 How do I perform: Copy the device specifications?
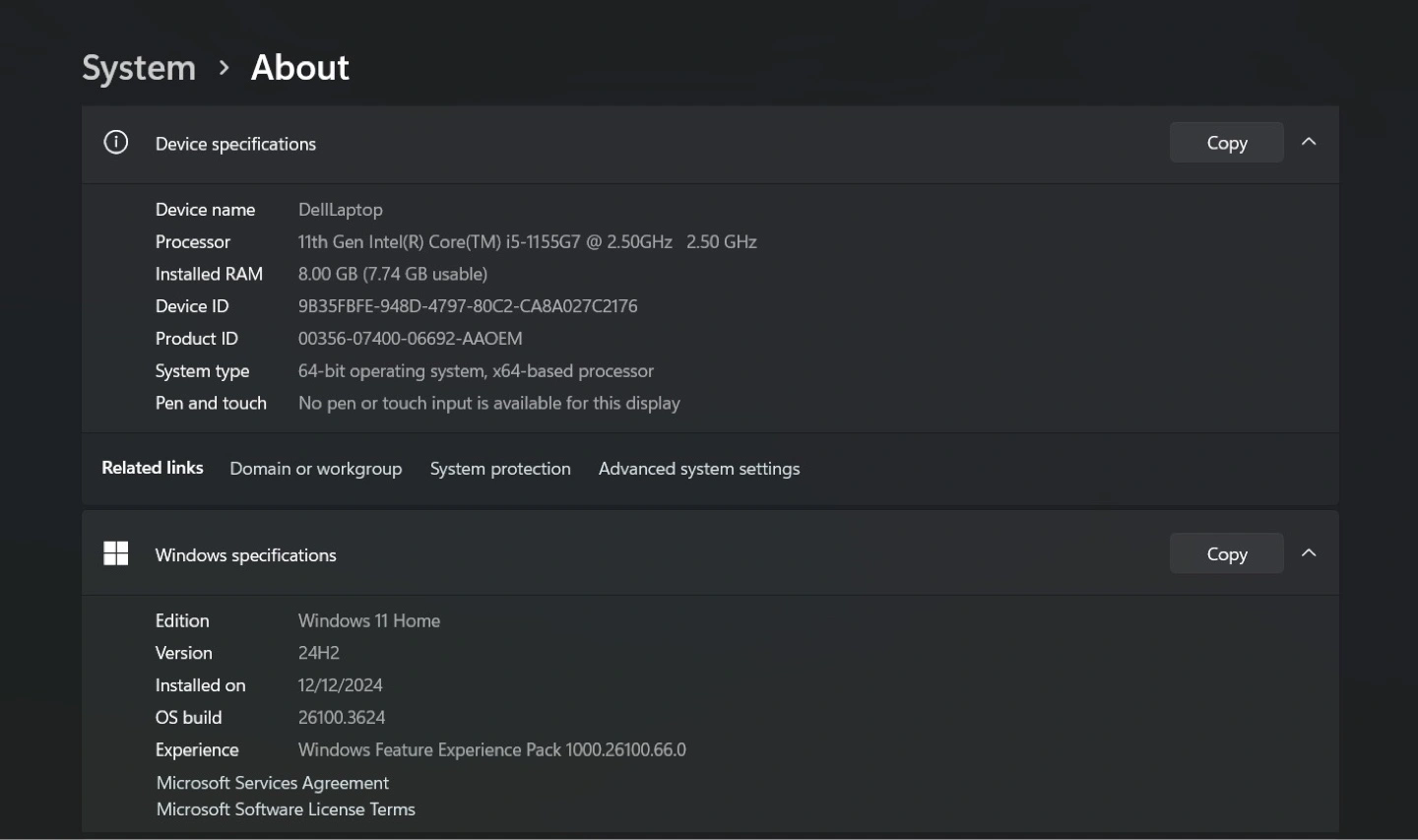[x=1226, y=143]
